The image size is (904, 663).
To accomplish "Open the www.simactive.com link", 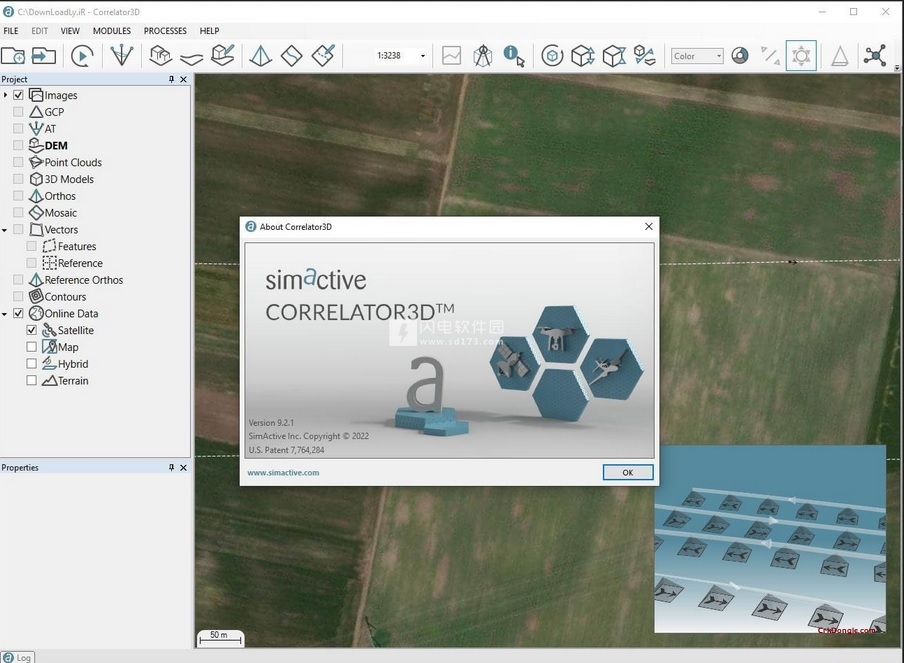I will tap(283, 472).
